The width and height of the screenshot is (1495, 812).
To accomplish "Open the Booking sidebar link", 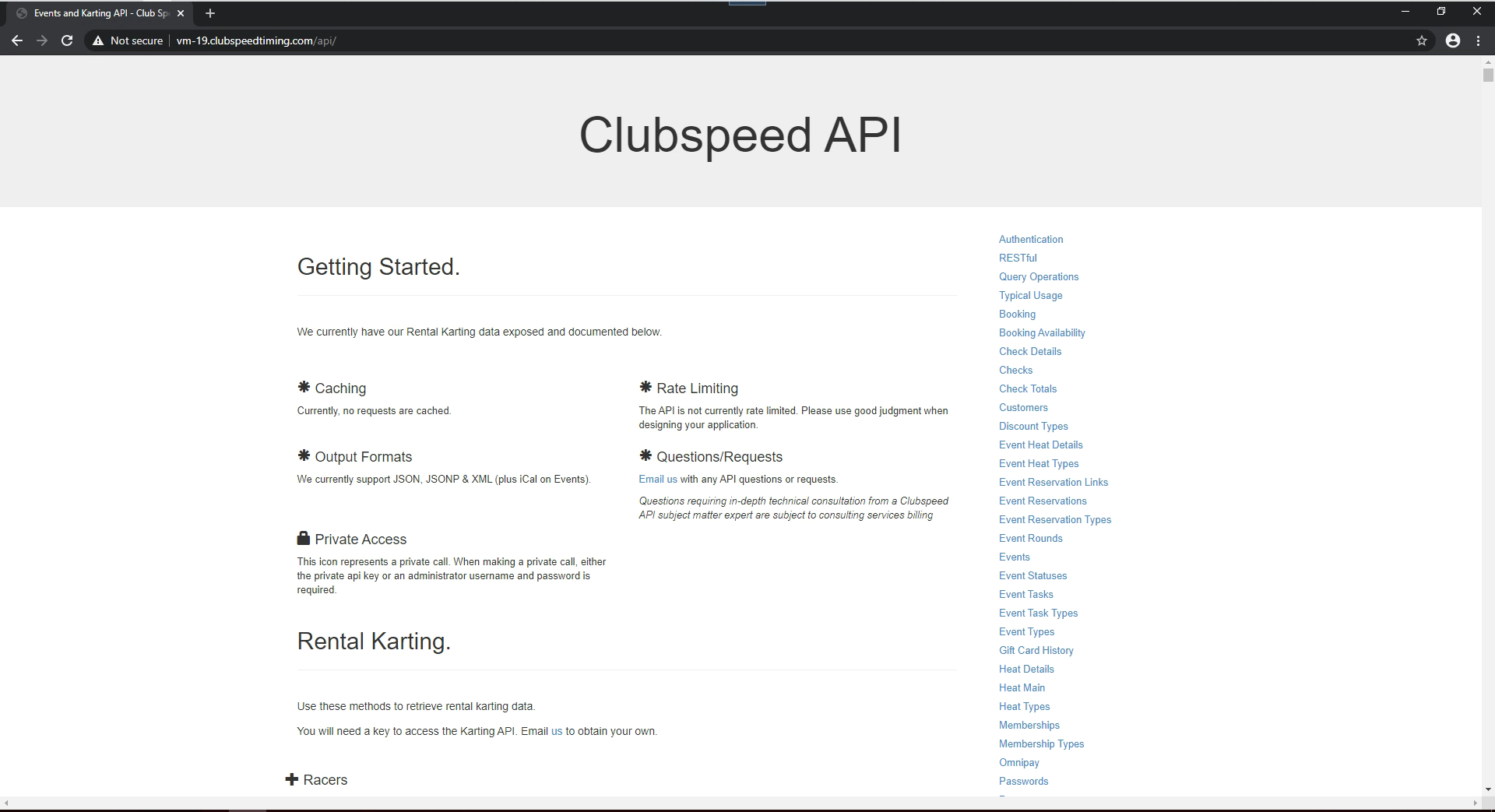I will (1017, 315).
